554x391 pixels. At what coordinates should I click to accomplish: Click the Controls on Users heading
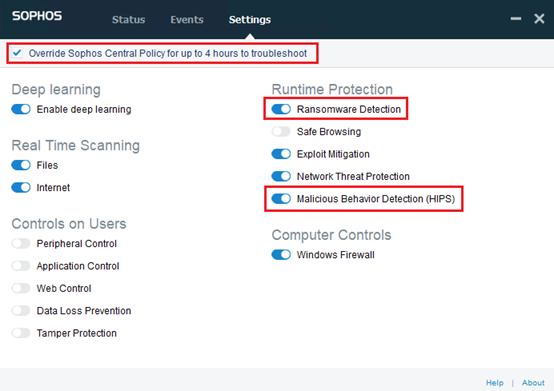(x=69, y=224)
